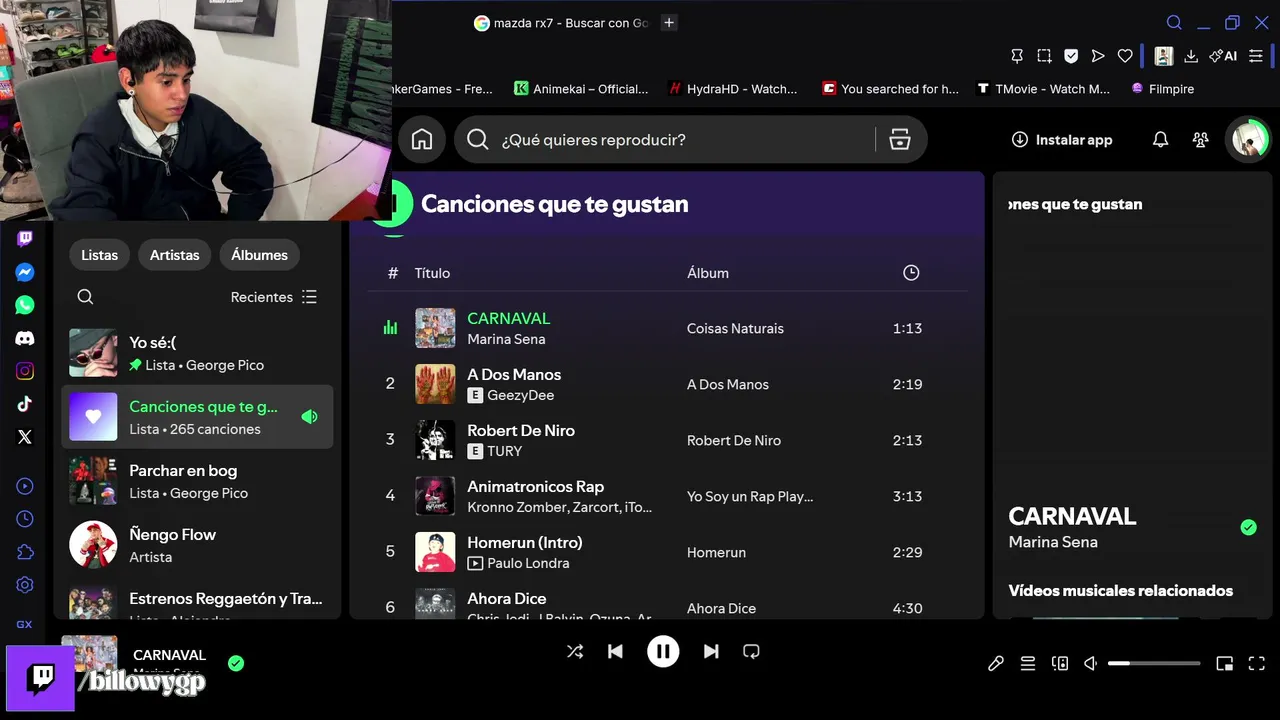The height and width of the screenshot is (720, 1280).
Task: Open the "Parchar en bog" playlist
Action: click(197, 481)
